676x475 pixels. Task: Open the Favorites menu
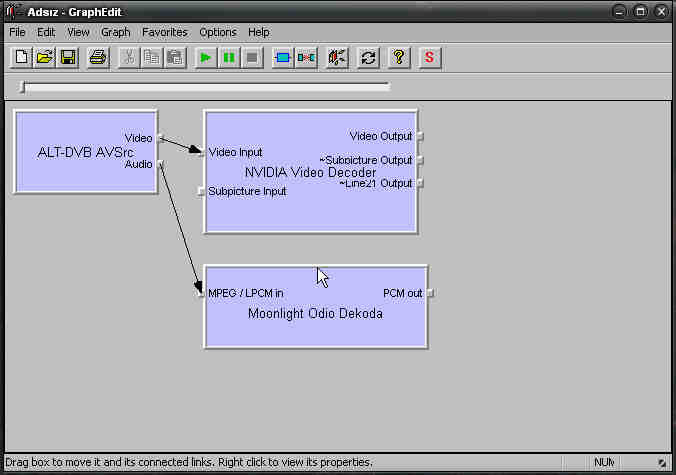tap(165, 32)
